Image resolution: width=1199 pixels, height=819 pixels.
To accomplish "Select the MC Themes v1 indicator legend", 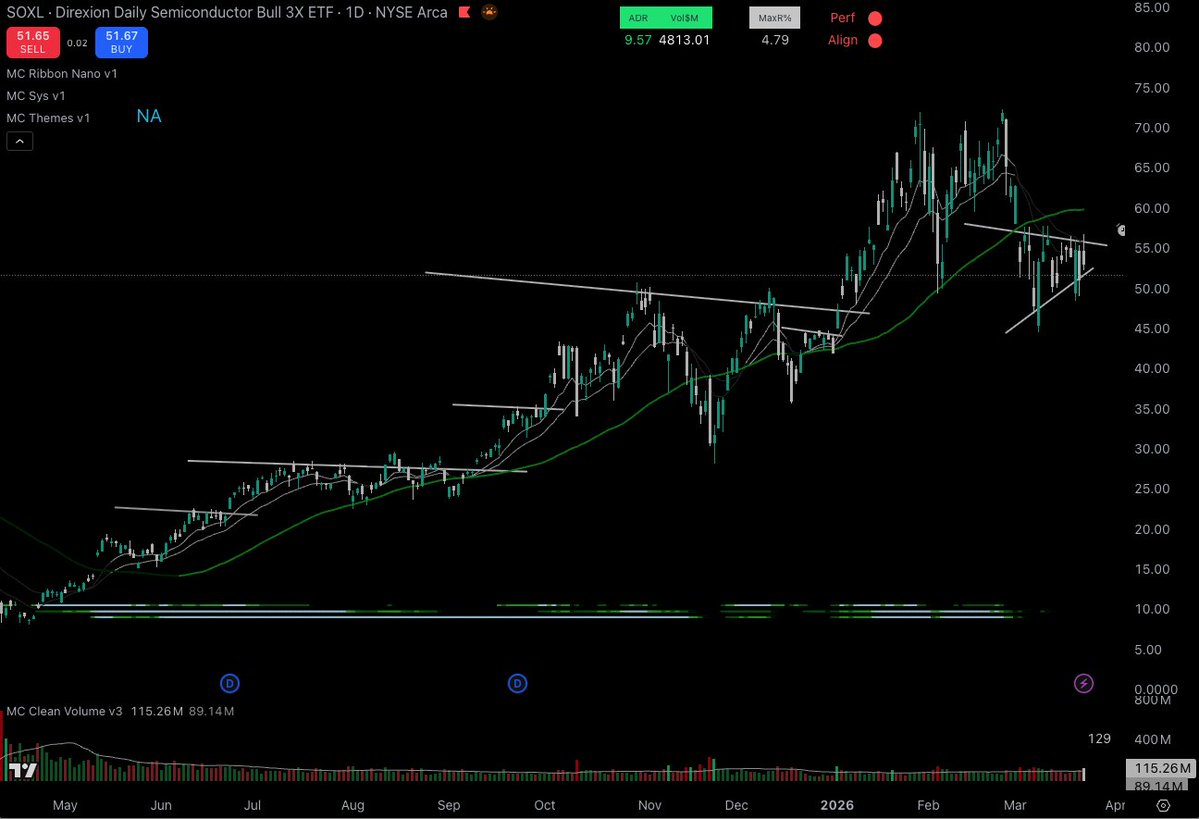I will [x=48, y=118].
